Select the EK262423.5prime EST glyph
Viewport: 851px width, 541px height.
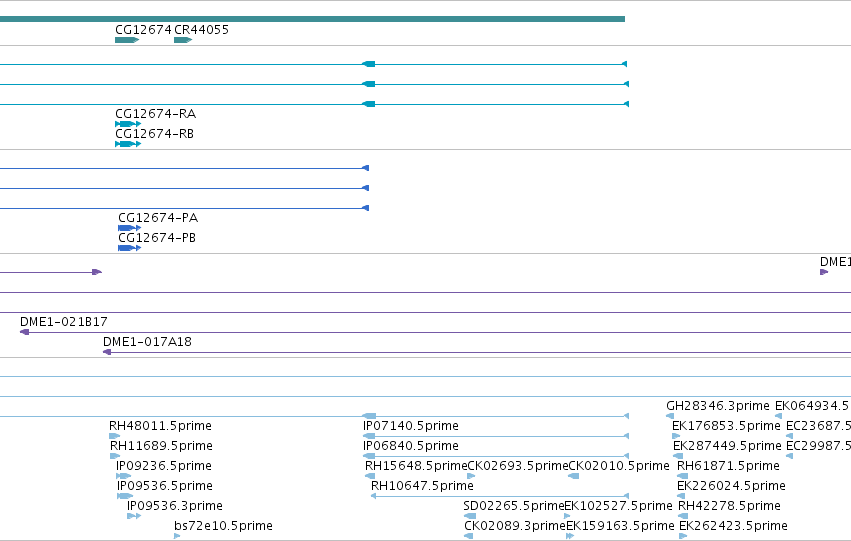[683, 536]
